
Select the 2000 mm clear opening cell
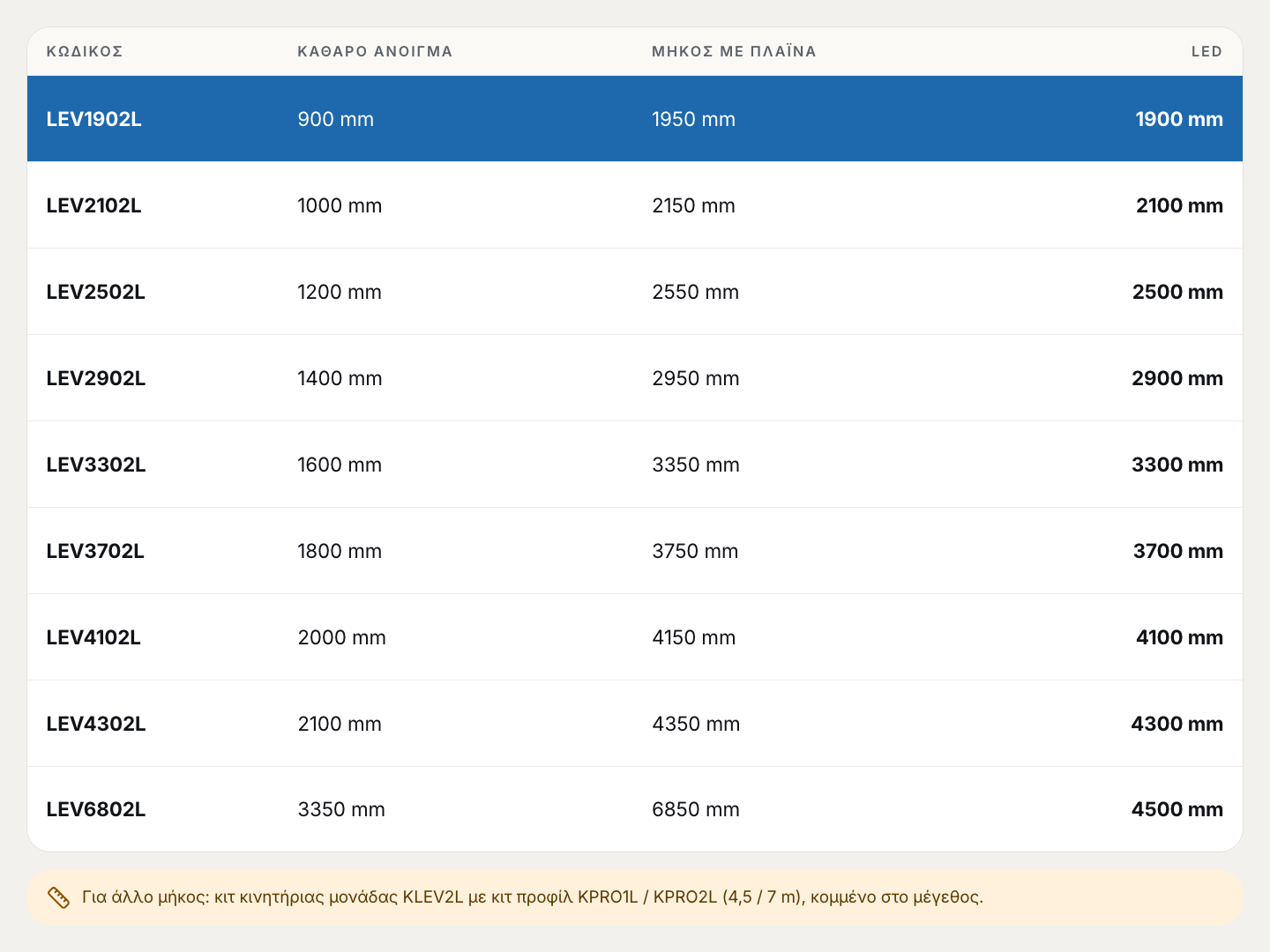pos(341,637)
